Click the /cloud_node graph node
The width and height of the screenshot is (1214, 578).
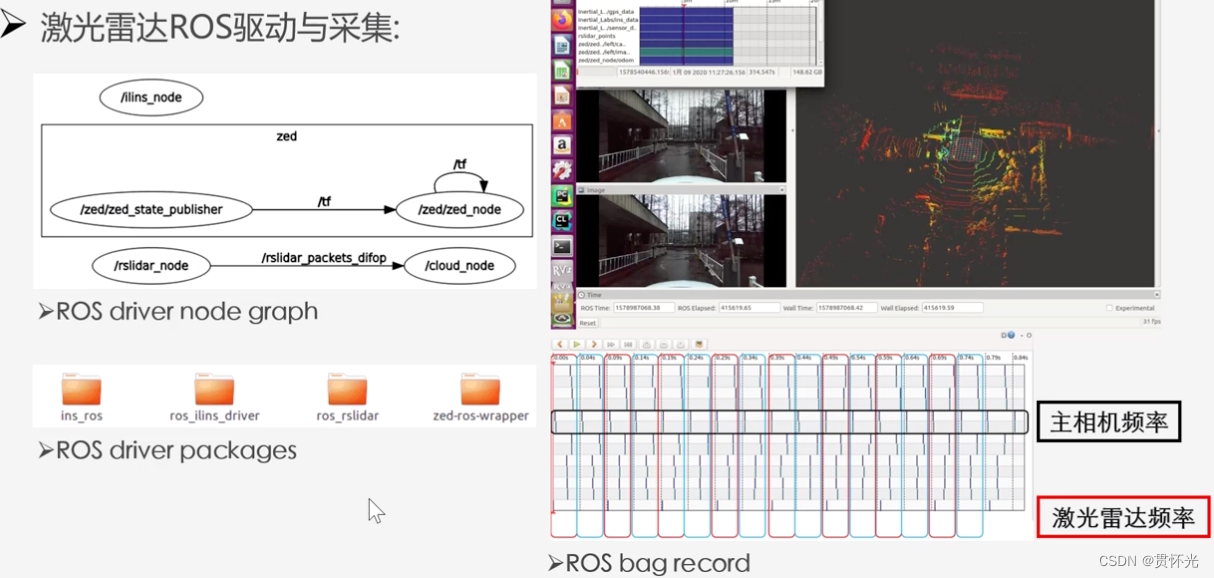click(x=459, y=266)
